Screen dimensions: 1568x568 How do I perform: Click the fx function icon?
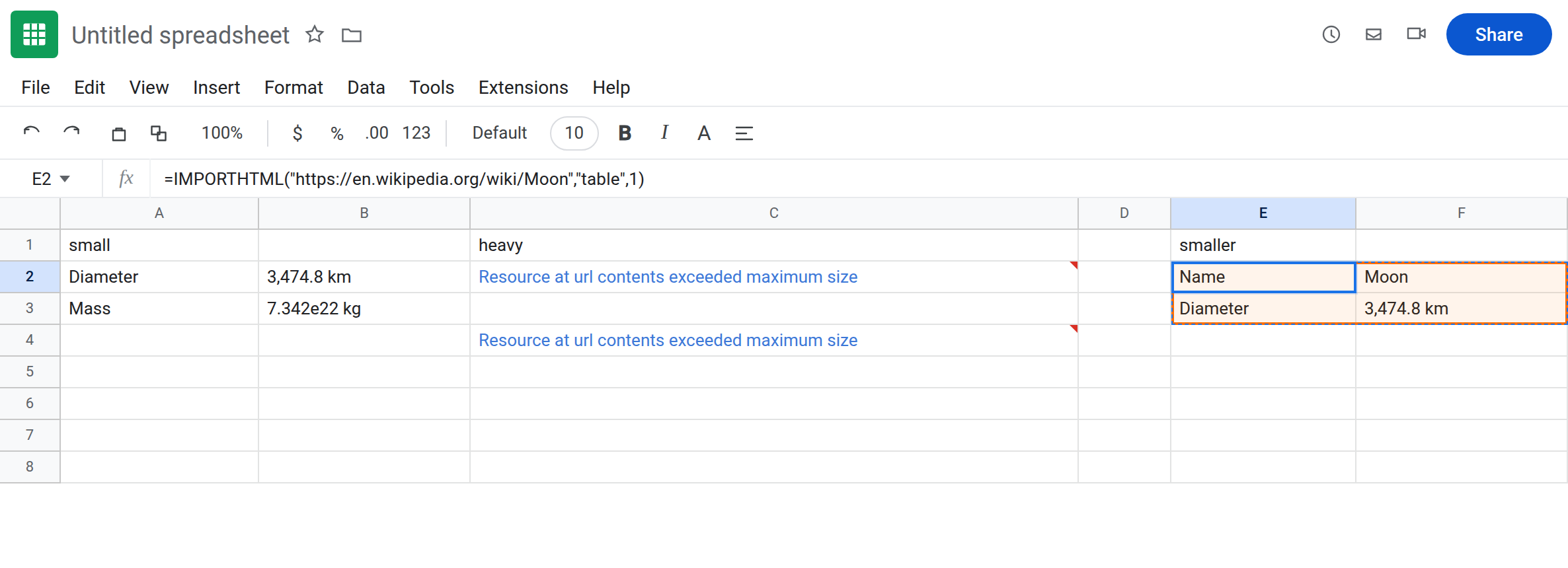click(x=126, y=178)
